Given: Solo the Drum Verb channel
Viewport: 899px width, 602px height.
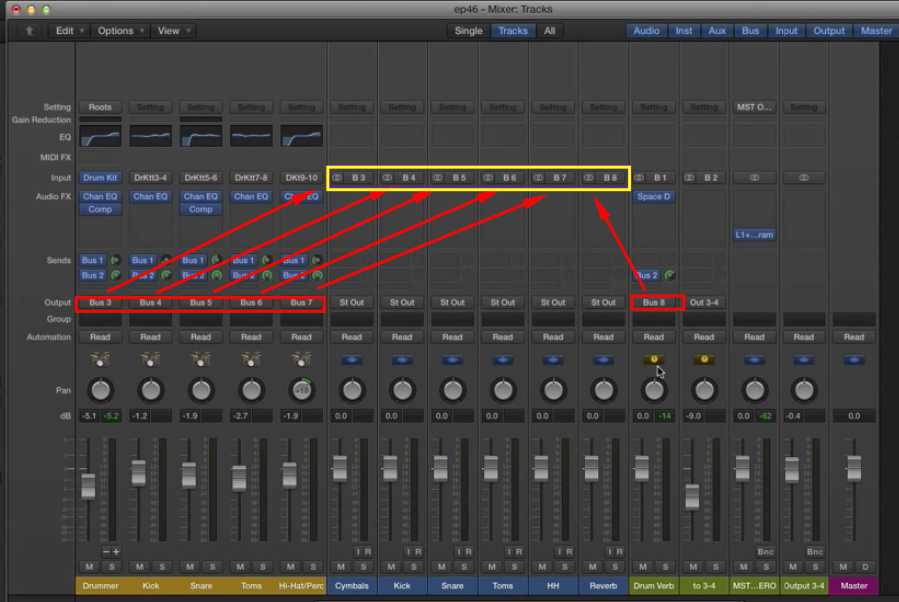Looking at the screenshot, I should click(x=665, y=567).
